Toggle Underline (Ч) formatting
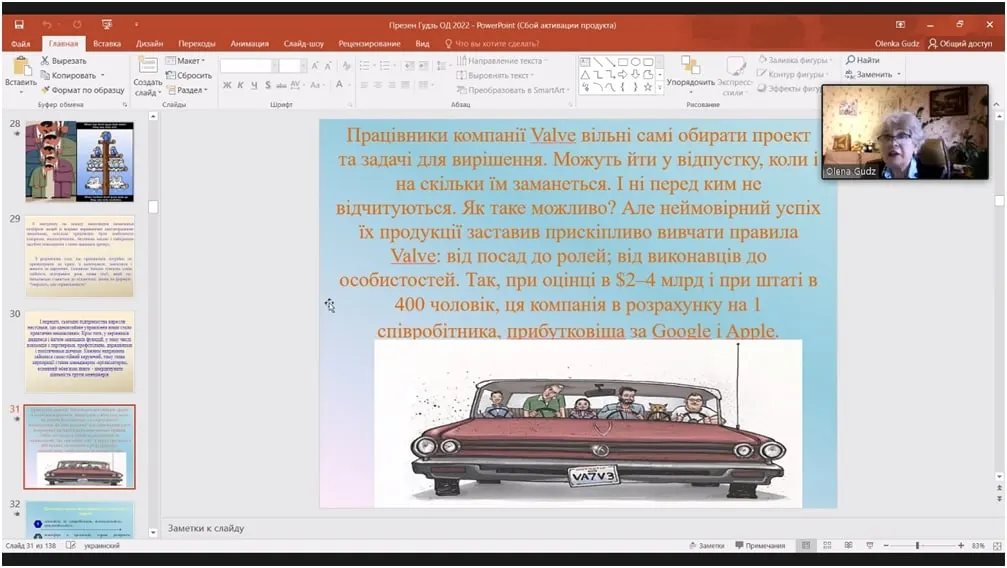1007x568 pixels. (x=254, y=85)
